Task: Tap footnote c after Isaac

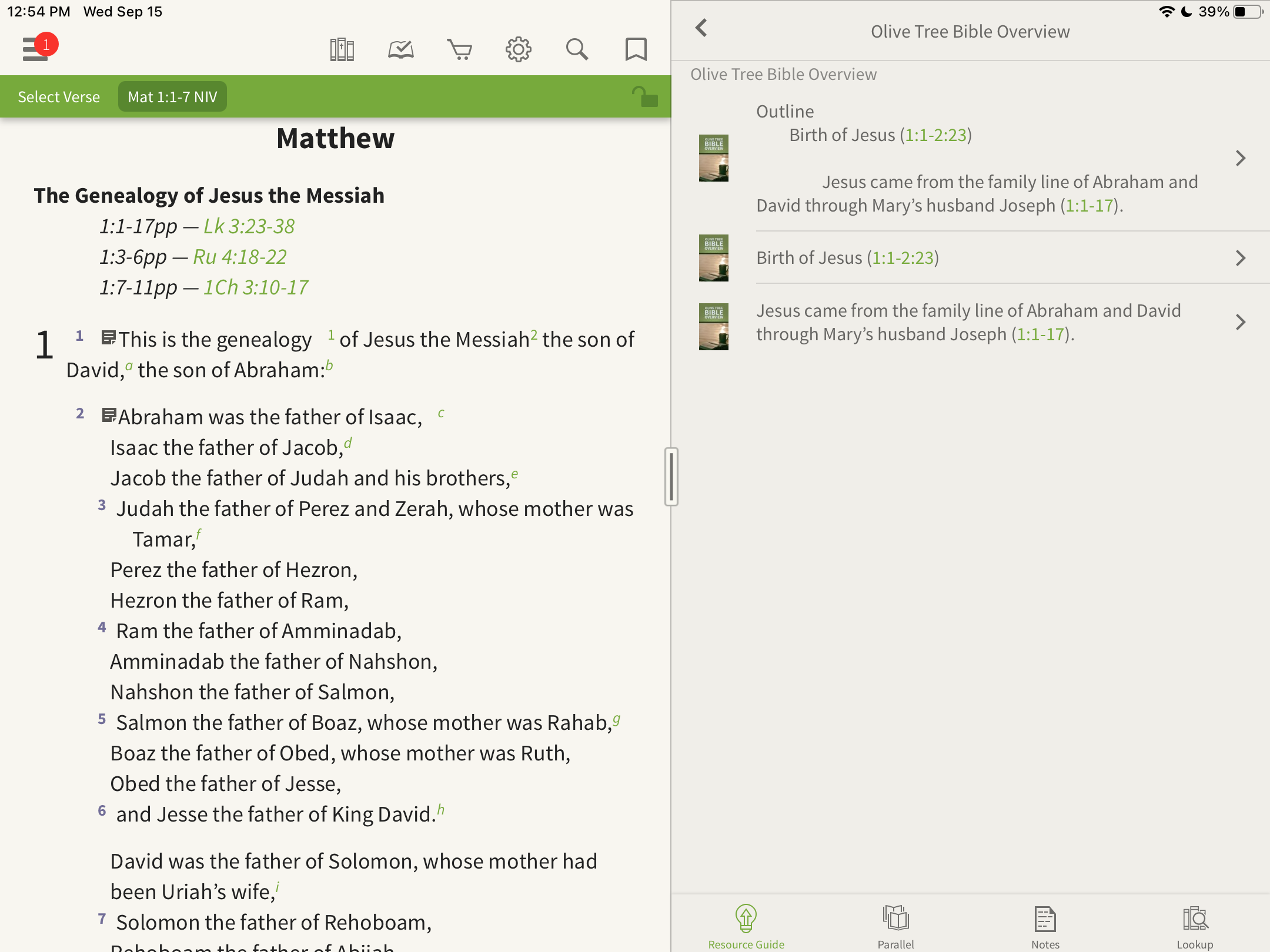Action: click(x=441, y=413)
